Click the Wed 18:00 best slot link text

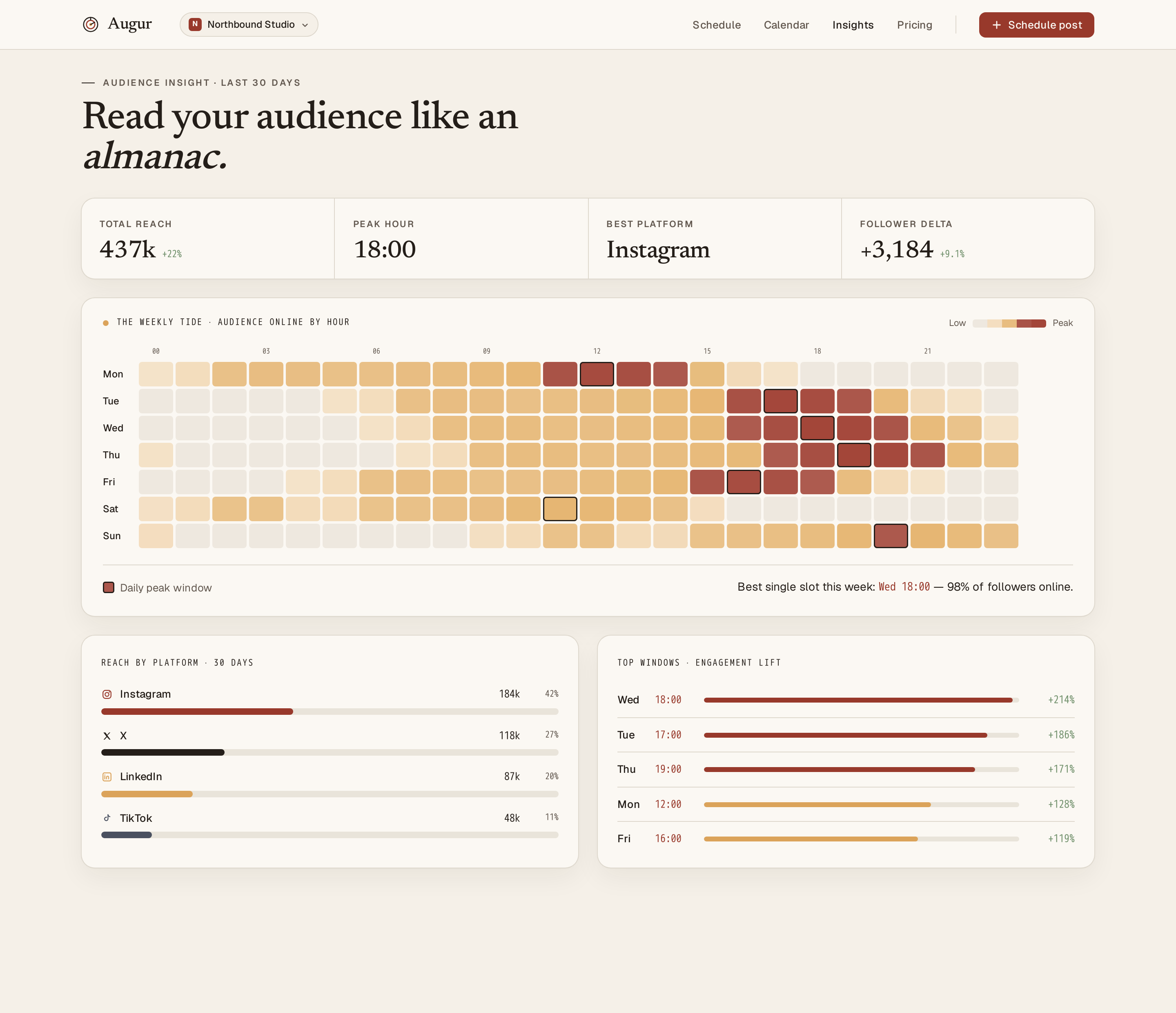(x=904, y=587)
